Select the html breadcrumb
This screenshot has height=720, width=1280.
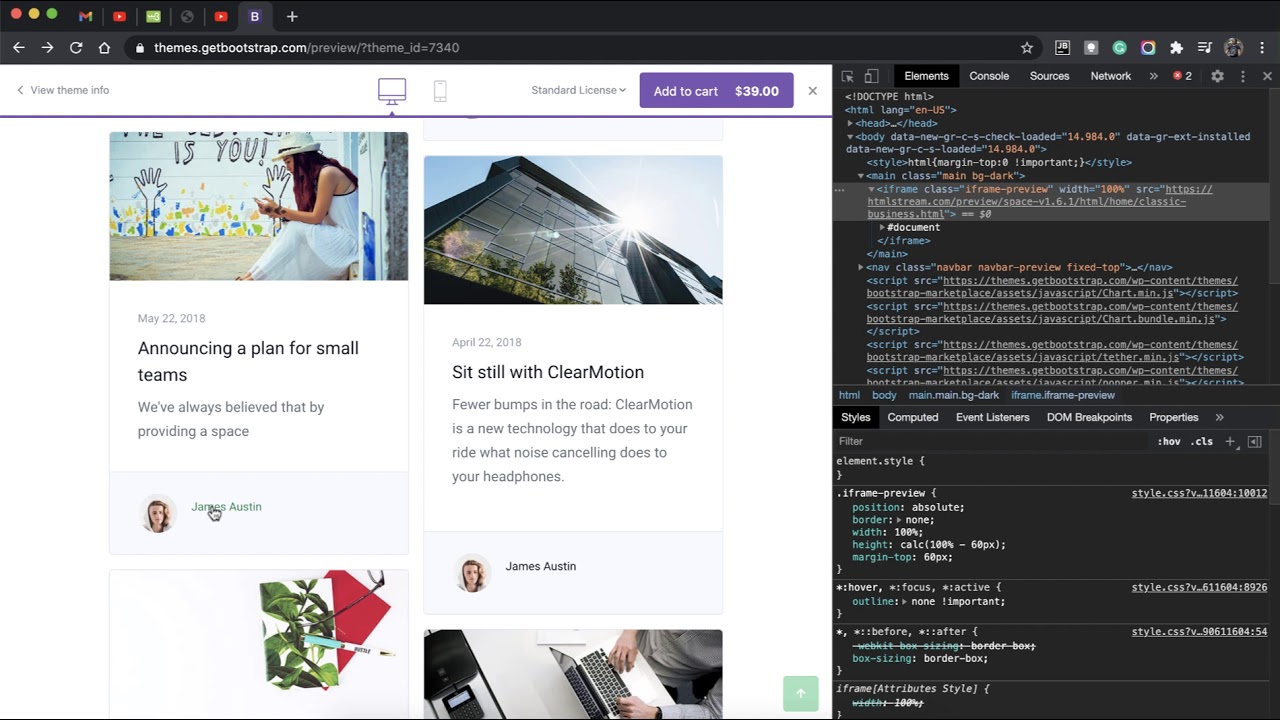(x=849, y=395)
